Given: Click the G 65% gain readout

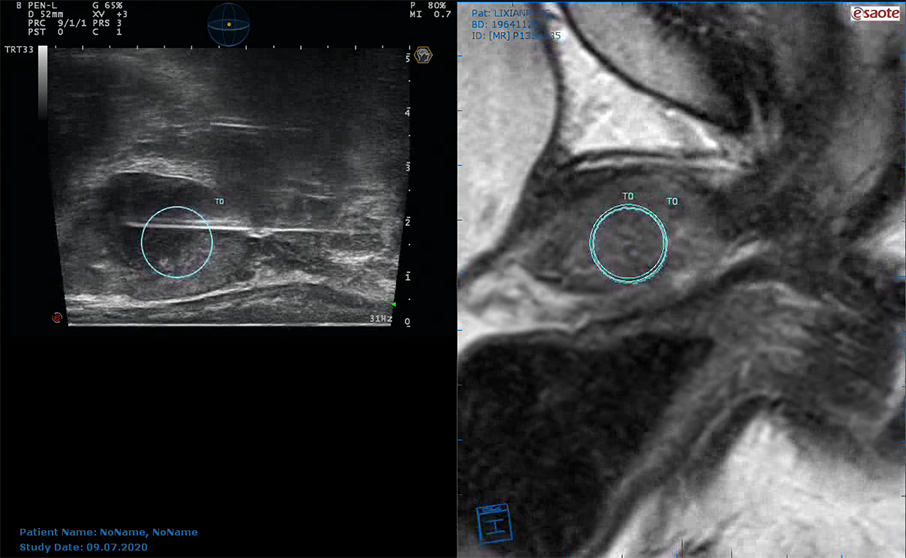Looking at the screenshot, I should [107, 5].
